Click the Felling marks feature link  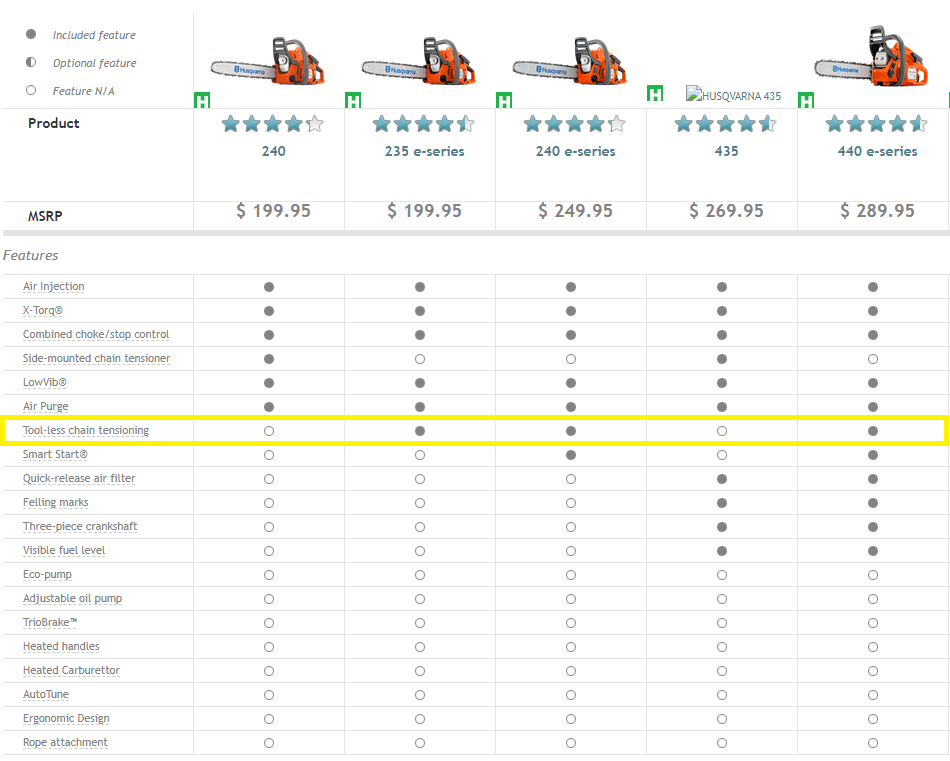pos(55,502)
